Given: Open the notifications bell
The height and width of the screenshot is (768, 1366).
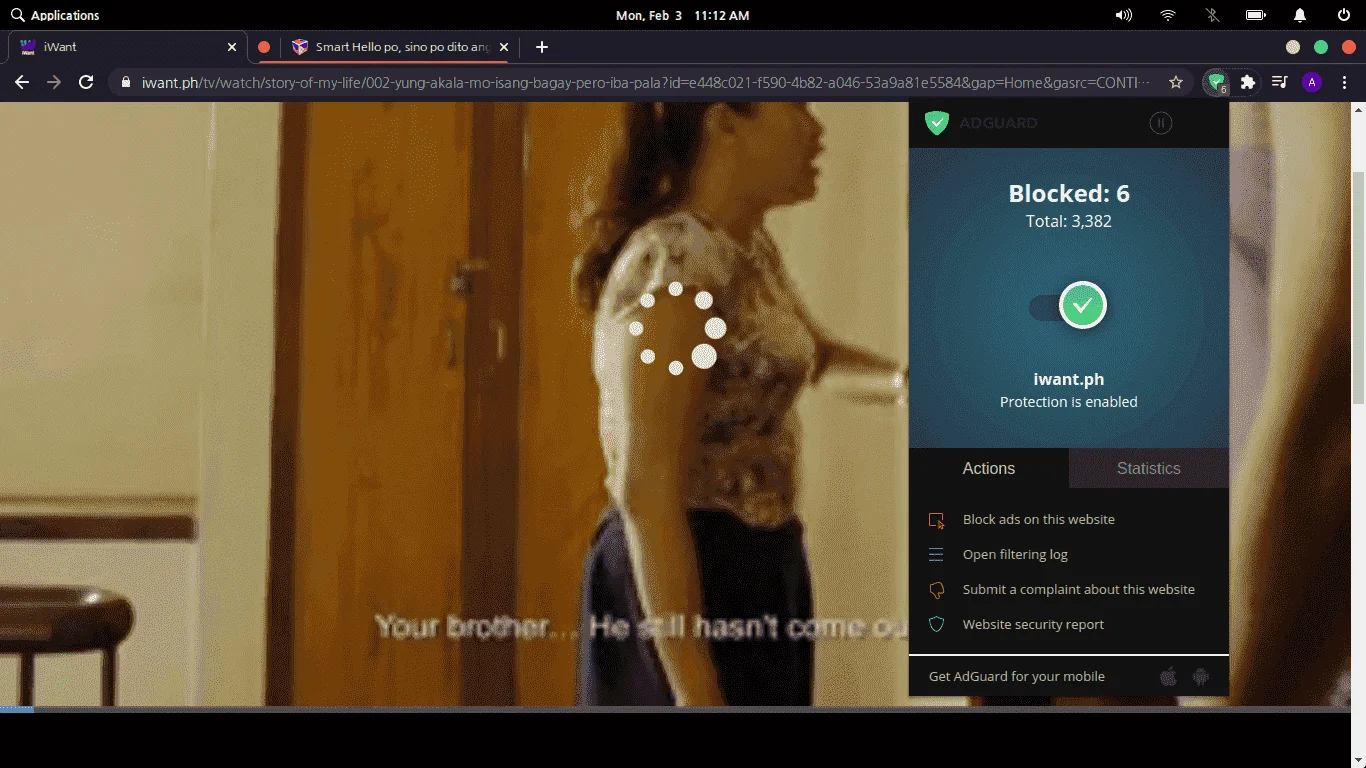Looking at the screenshot, I should (1300, 15).
